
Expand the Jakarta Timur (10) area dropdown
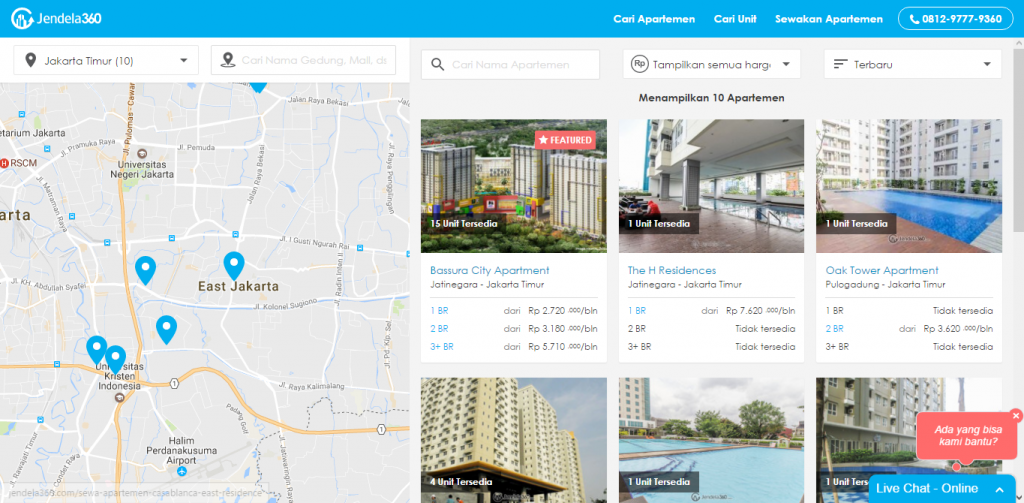click(x=106, y=61)
